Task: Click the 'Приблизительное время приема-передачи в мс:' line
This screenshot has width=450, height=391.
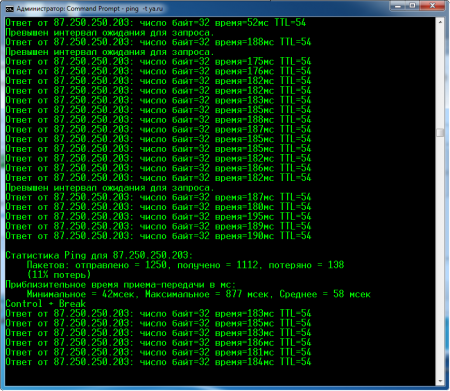Action: pyautogui.click(x=120, y=285)
